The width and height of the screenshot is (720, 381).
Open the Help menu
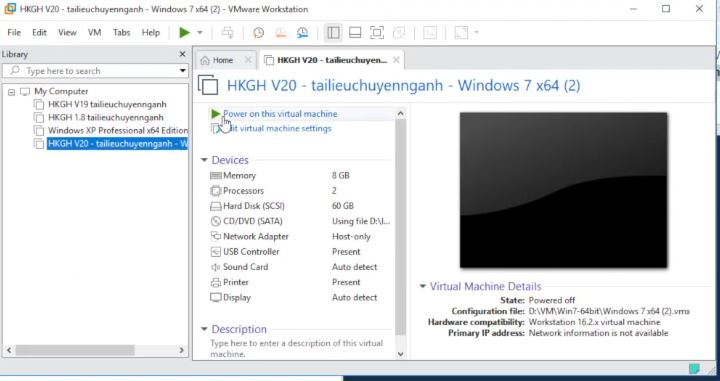point(151,33)
